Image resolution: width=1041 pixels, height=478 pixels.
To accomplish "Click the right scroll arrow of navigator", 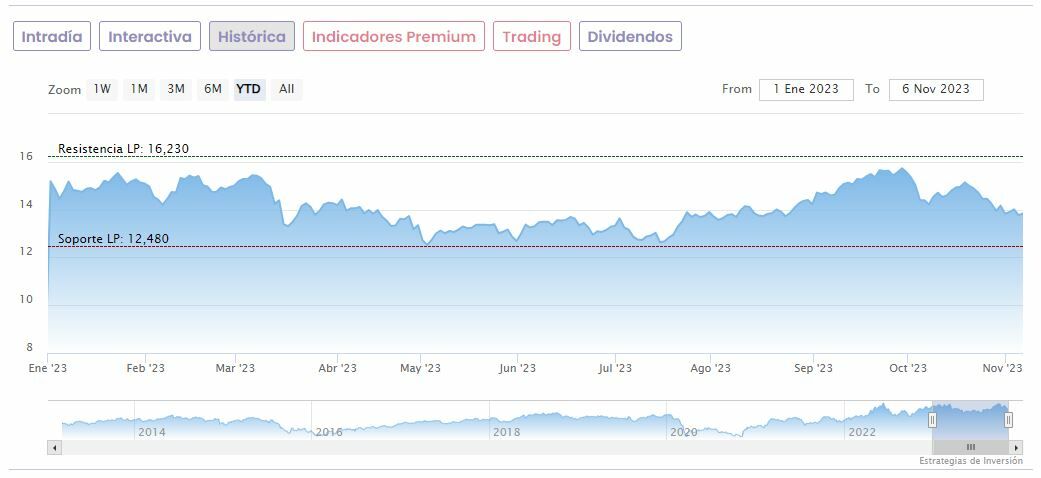I will click(1016, 447).
